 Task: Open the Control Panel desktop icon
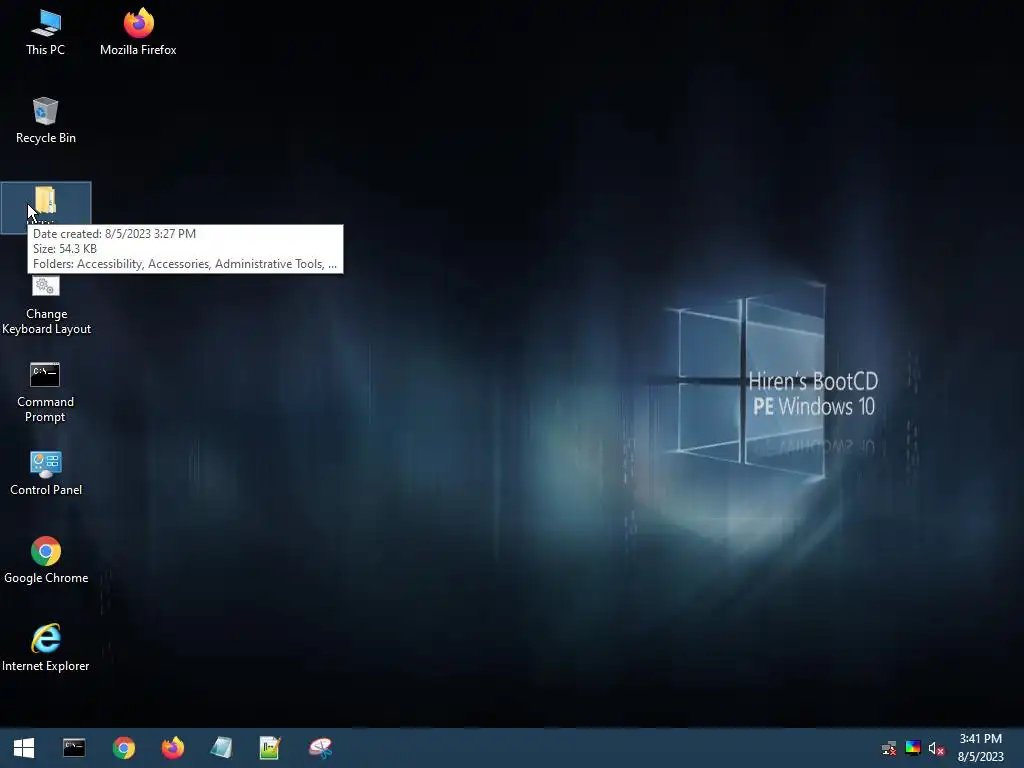(x=46, y=474)
